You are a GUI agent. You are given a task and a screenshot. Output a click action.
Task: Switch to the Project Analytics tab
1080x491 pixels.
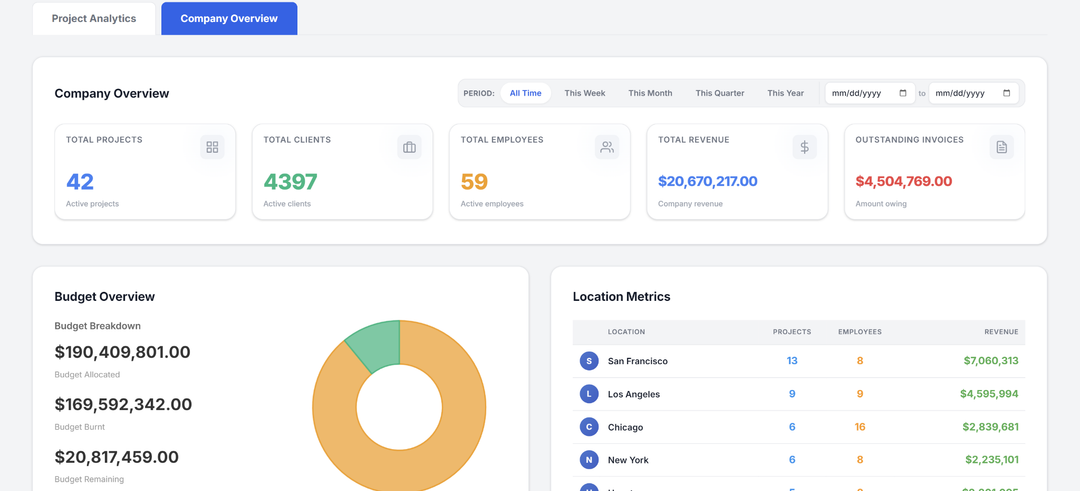click(94, 19)
